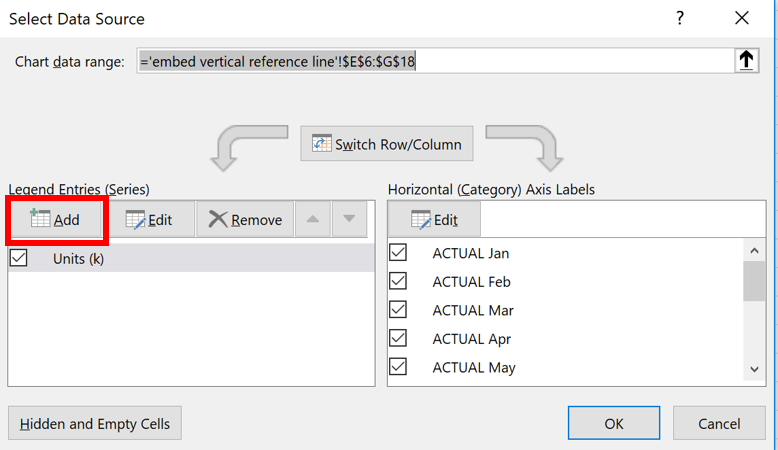The image size is (778, 450).
Task: Click the axis labels scroll up arrow
Action: 754,251
